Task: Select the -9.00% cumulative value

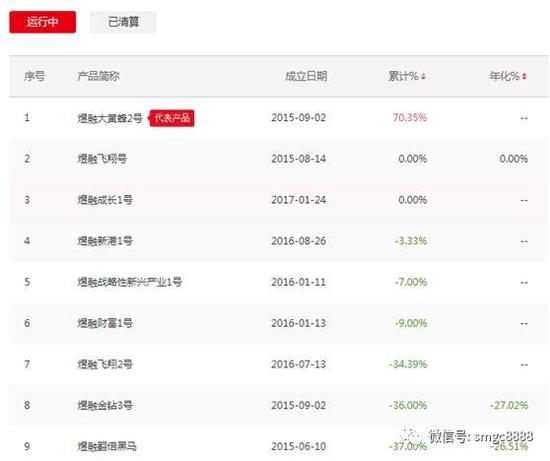Action: tap(411, 323)
